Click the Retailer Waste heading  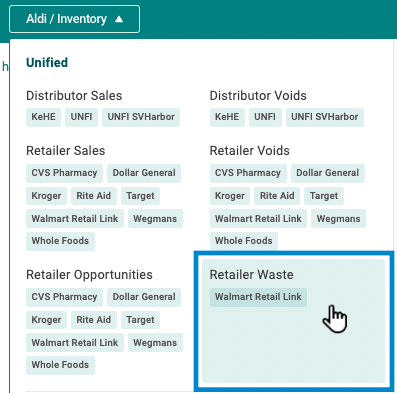click(252, 275)
